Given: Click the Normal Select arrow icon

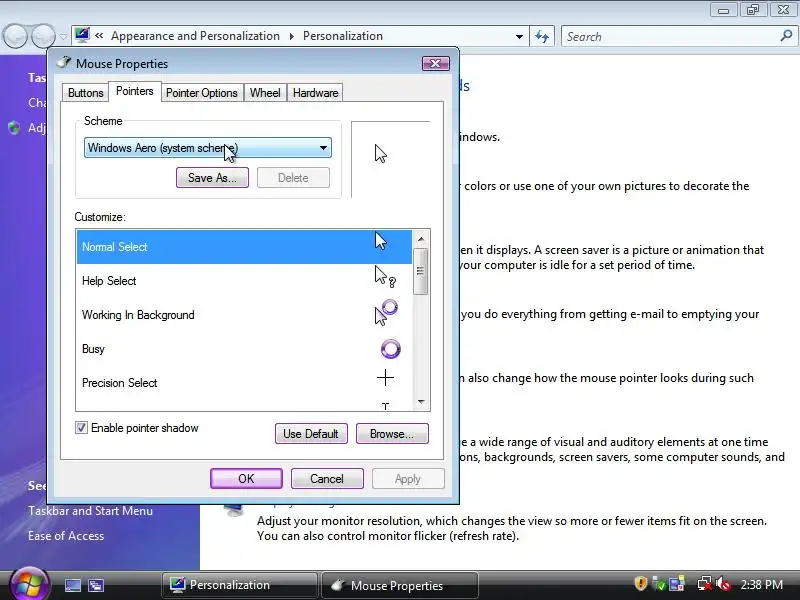Looking at the screenshot, I should (381, 241).
